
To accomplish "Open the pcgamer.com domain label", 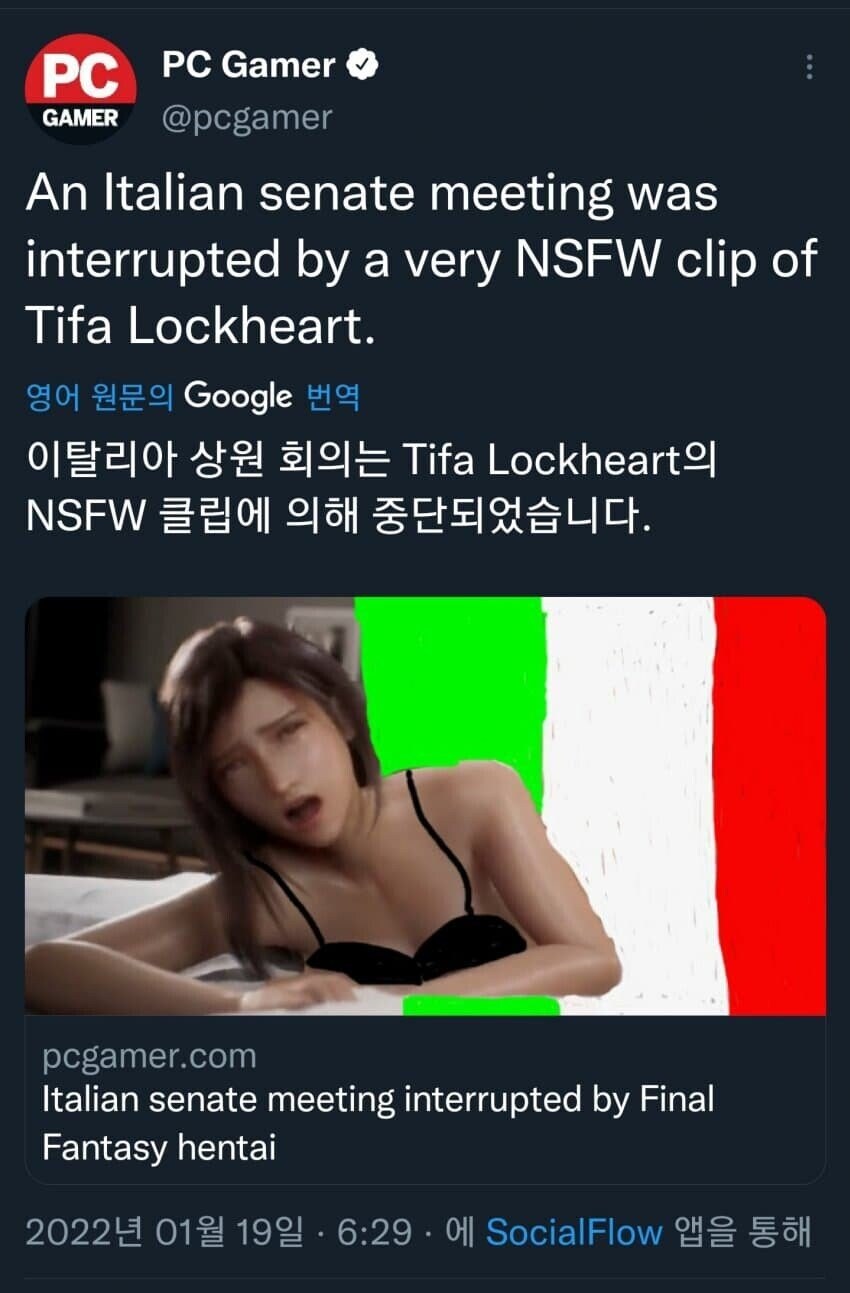I will pos(149,1056).
